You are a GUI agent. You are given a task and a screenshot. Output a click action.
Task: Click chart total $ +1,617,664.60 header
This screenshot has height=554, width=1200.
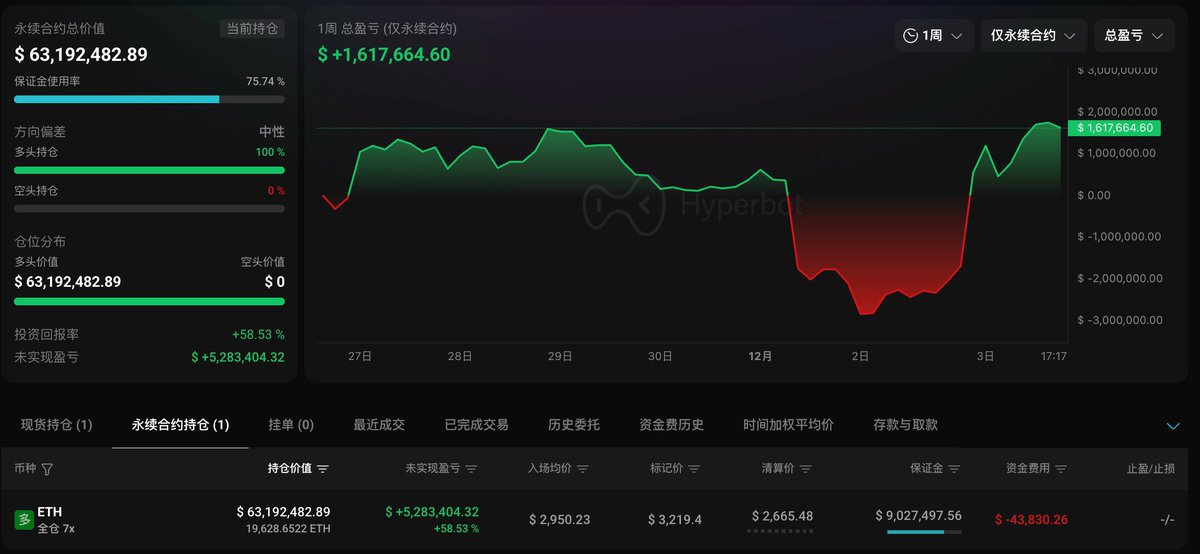pos(384,55)
